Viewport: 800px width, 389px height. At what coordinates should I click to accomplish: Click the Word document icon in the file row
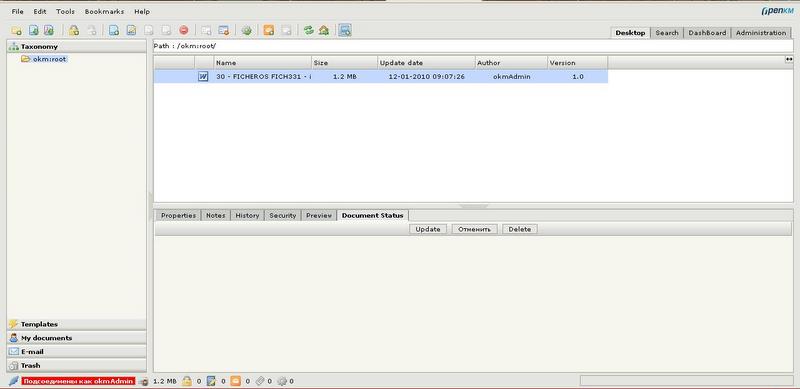point(203,77)
